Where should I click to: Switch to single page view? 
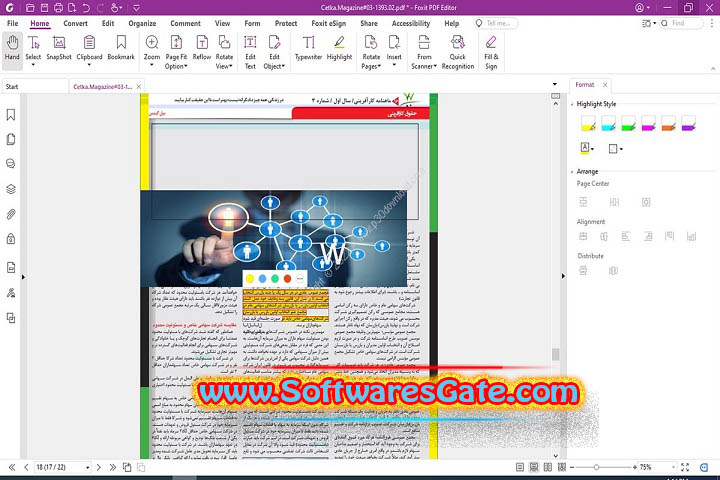[520, 467]
